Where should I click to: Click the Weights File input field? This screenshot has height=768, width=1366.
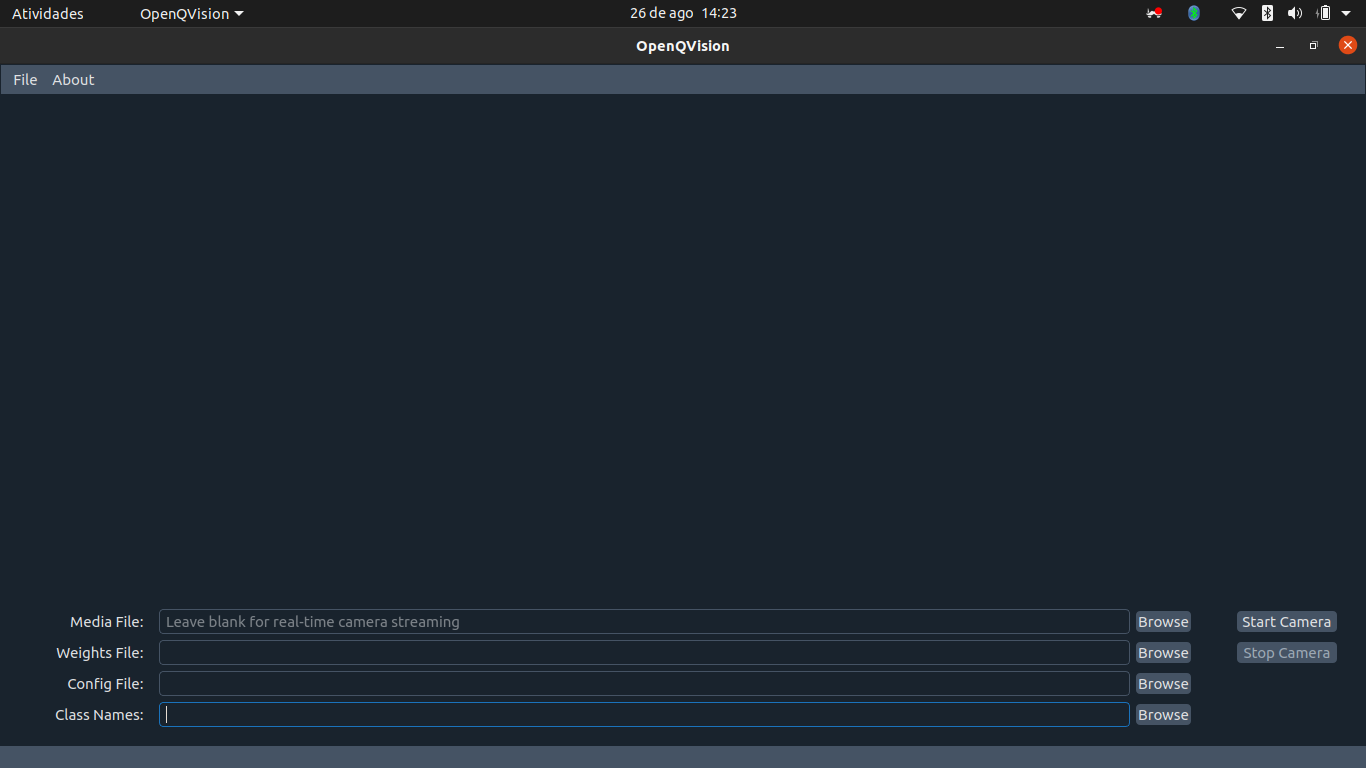click(644, 653)
